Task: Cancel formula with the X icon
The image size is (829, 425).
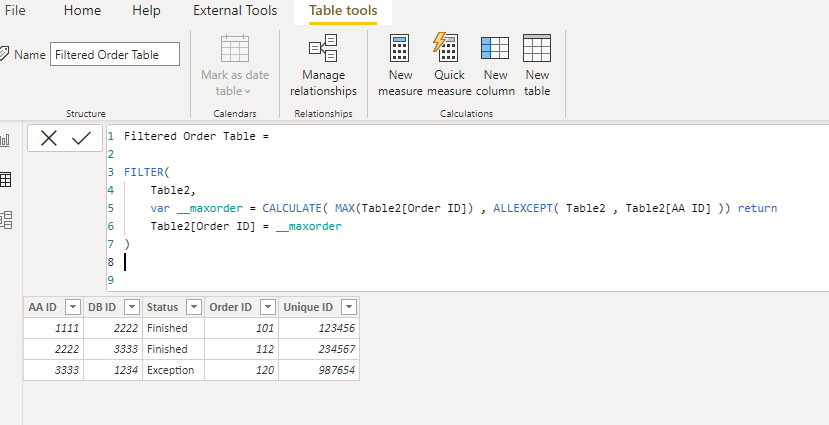Action: (x=49, y=138)
